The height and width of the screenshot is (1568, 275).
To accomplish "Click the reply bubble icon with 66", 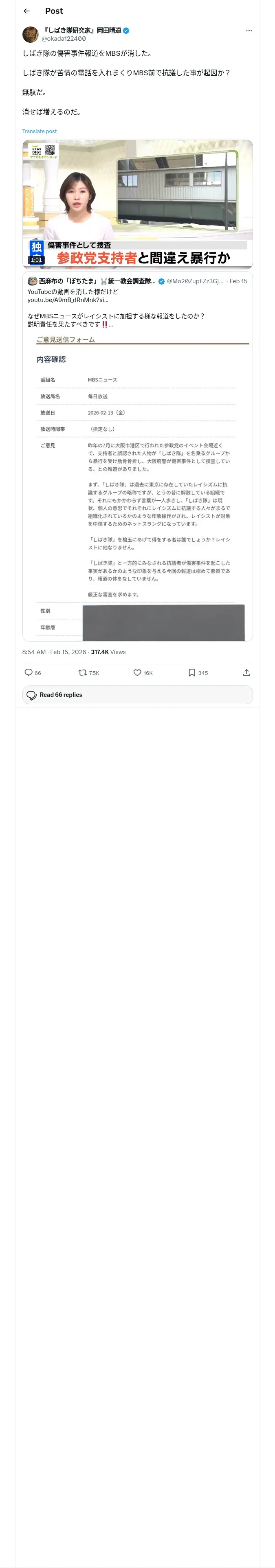I will coord(29,672).
